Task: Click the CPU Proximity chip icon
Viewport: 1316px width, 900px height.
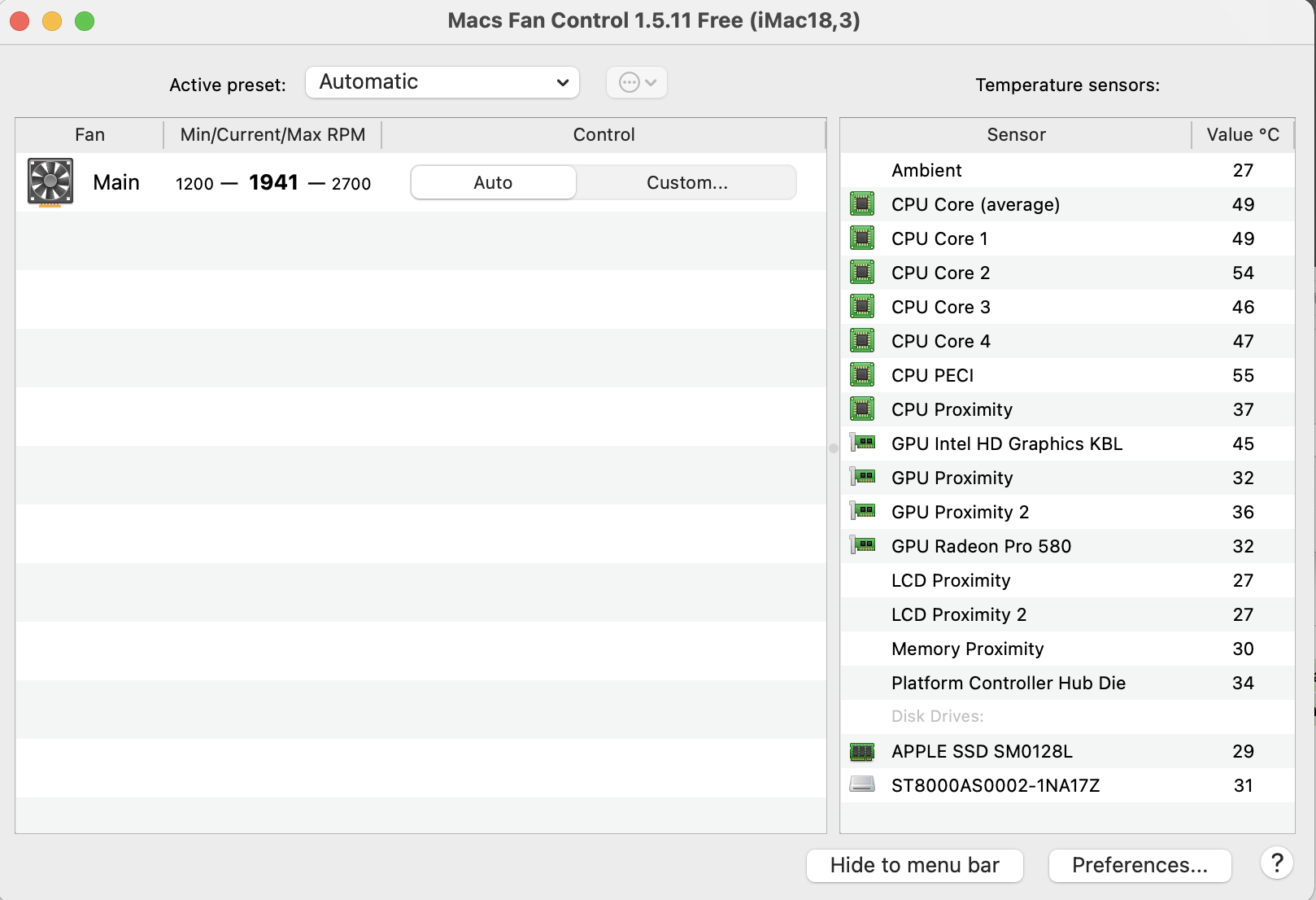Action: pos(862,409)
